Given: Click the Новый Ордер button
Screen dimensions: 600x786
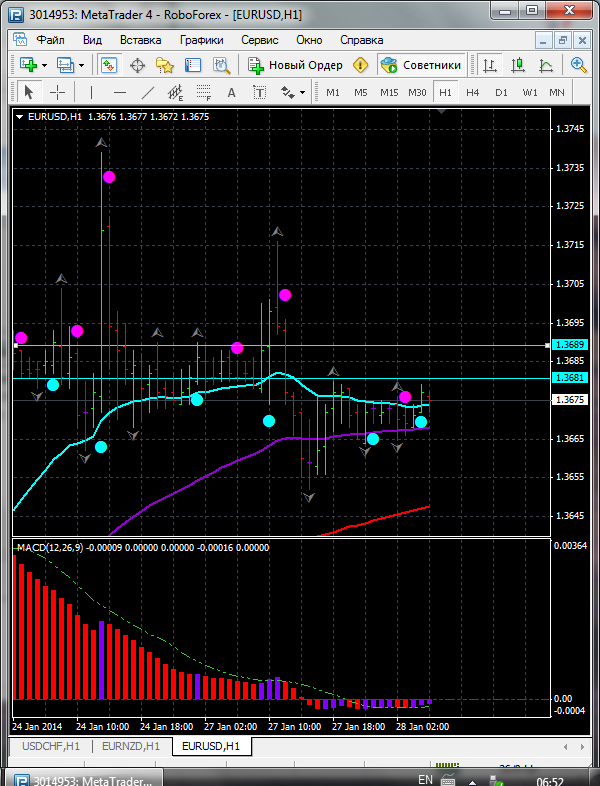Looking at the screenshot, I should click(x=296, y=65).
